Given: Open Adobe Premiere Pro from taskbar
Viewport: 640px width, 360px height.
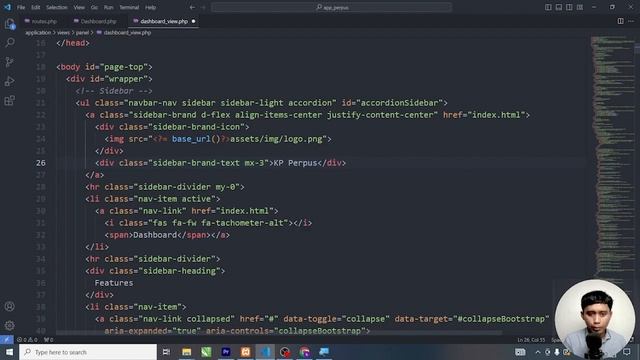Looking at the screenshot, I should pyautogui.click(x=226, y=352).
